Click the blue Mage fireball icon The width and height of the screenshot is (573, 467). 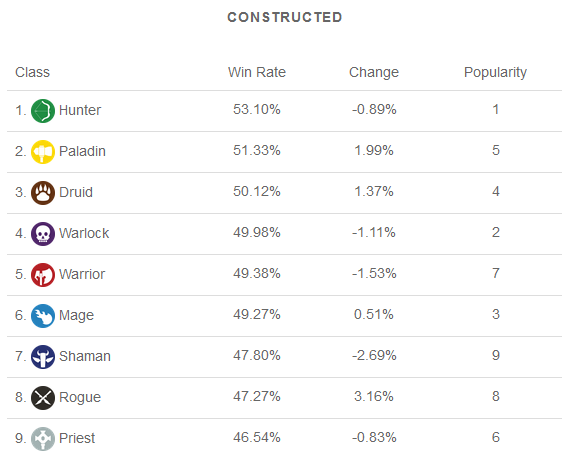[x=43, y=316]
